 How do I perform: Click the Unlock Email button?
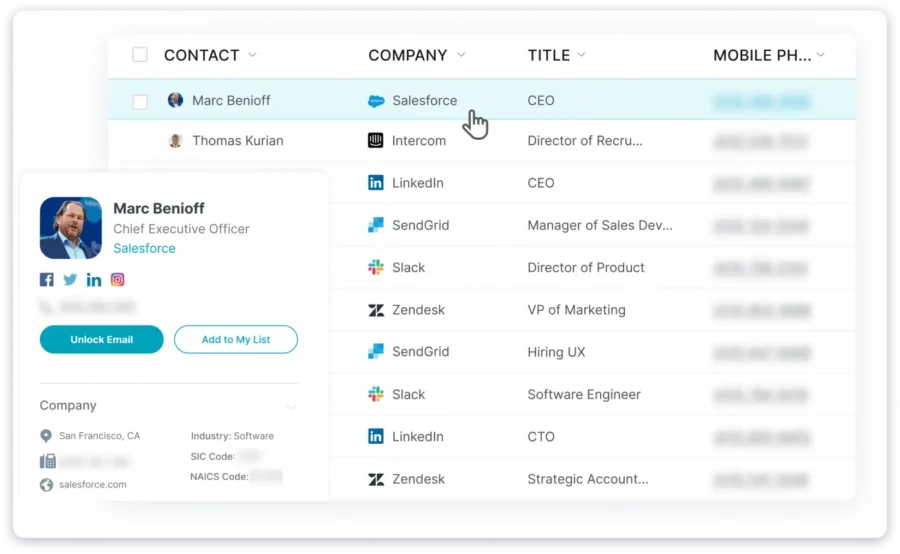tap(102, 339)
